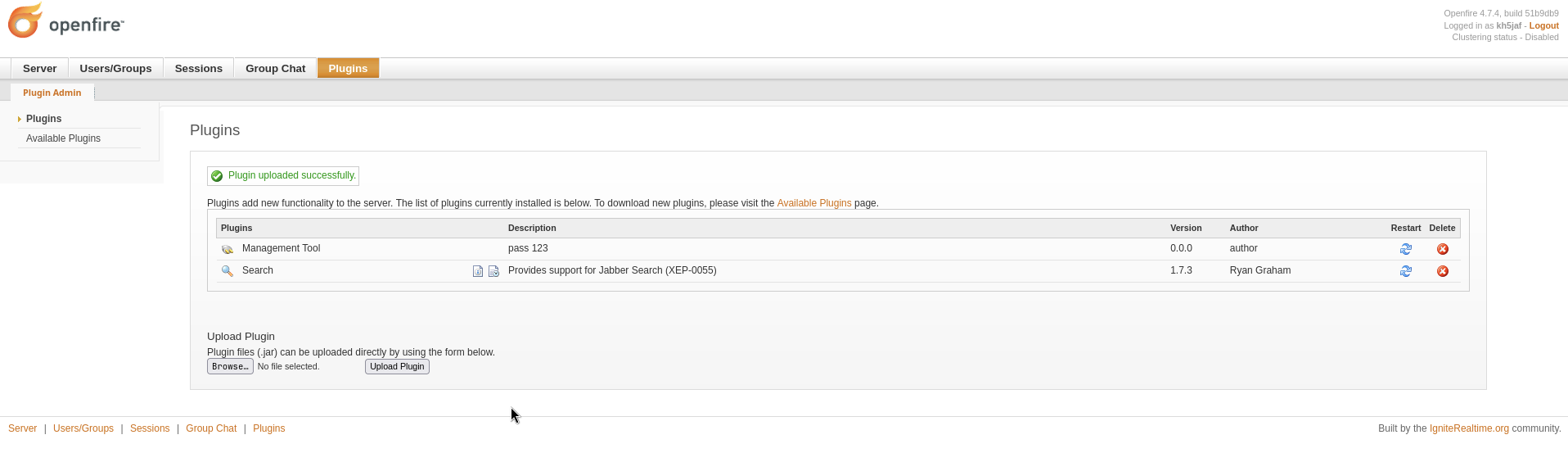This screenshot has height=453, width=1568.
Task: Open Available Plugins in the sidebar
Action: point(63,138)
